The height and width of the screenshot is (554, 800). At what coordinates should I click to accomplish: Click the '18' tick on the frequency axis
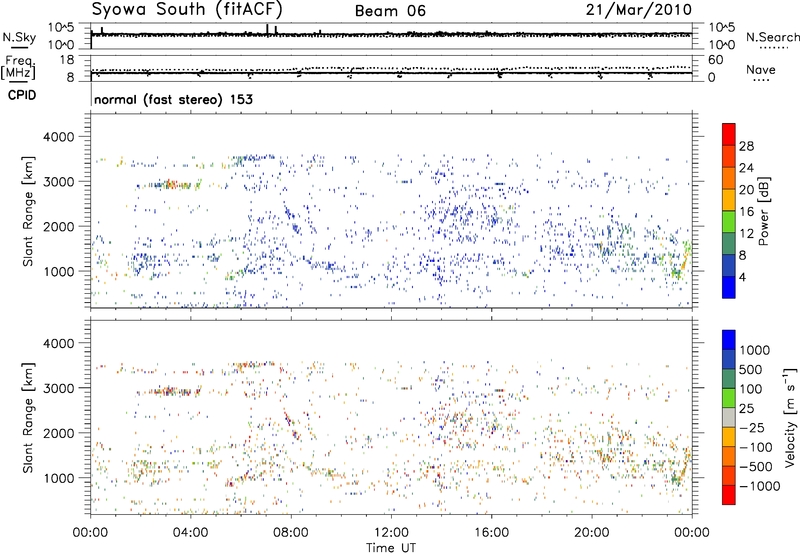coord(67,60)
